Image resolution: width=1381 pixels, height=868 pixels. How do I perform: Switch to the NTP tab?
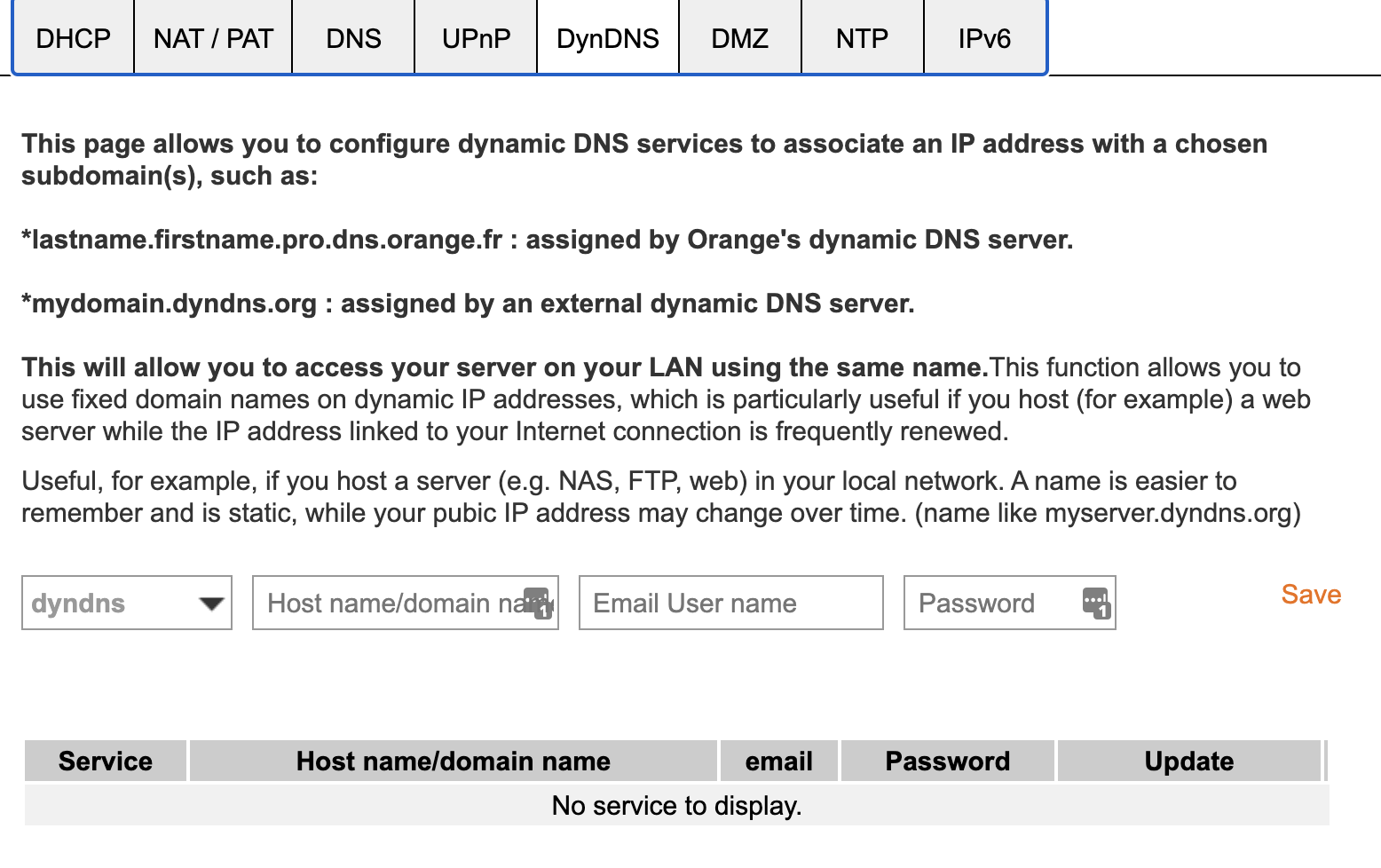coord(863,39)
